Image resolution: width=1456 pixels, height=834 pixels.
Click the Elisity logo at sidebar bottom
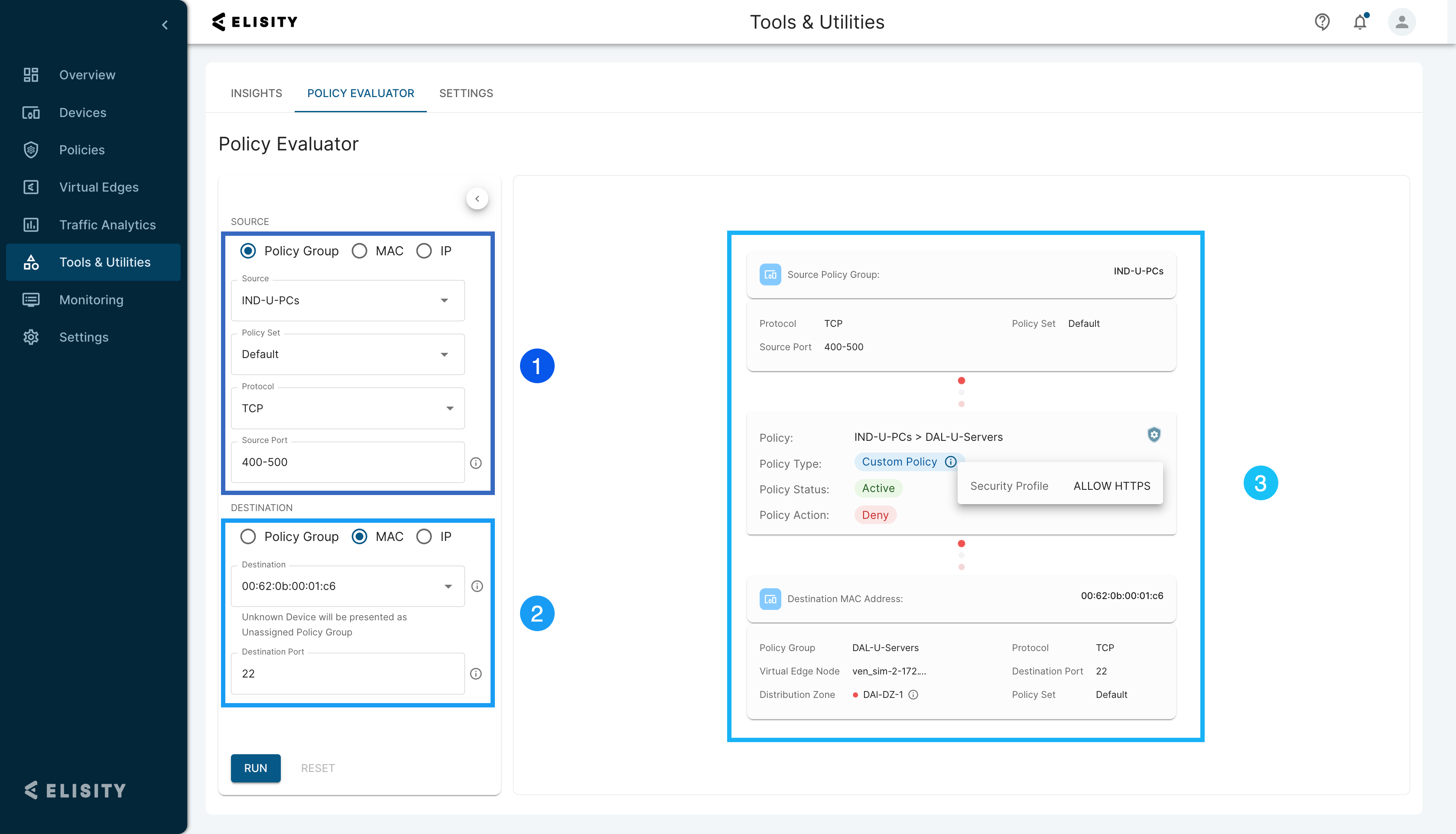pos(75,791)
